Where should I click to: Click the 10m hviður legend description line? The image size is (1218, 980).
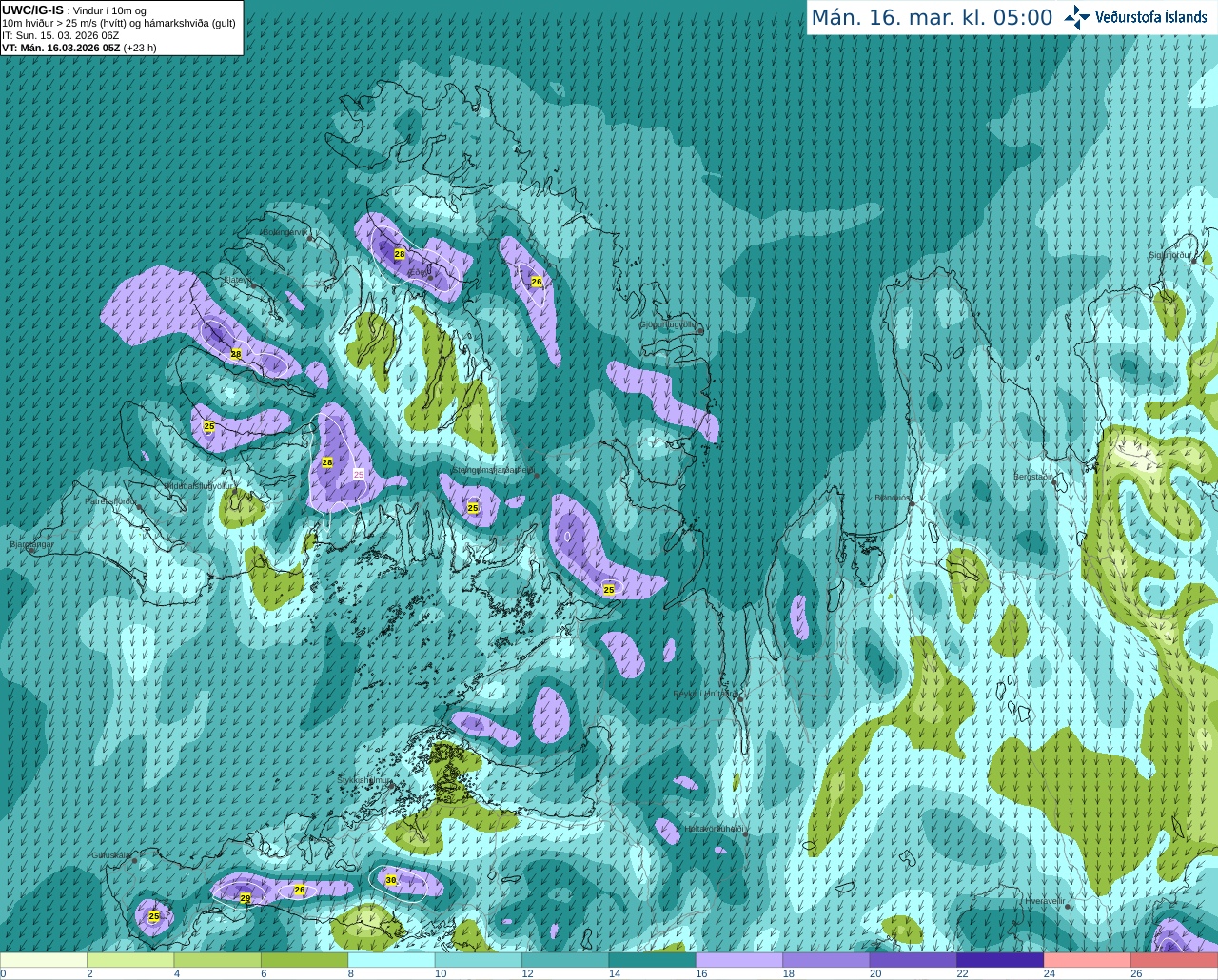[119, 23]
